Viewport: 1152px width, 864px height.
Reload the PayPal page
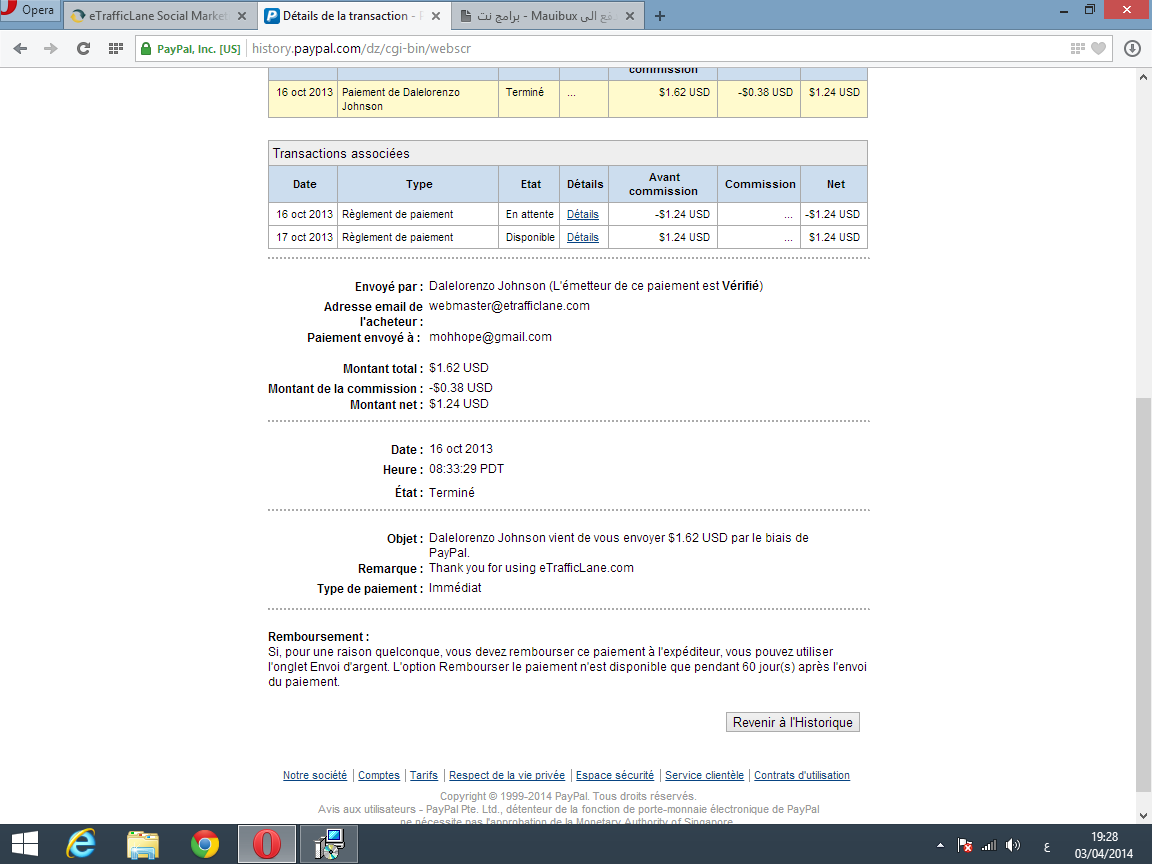[83, 48]
